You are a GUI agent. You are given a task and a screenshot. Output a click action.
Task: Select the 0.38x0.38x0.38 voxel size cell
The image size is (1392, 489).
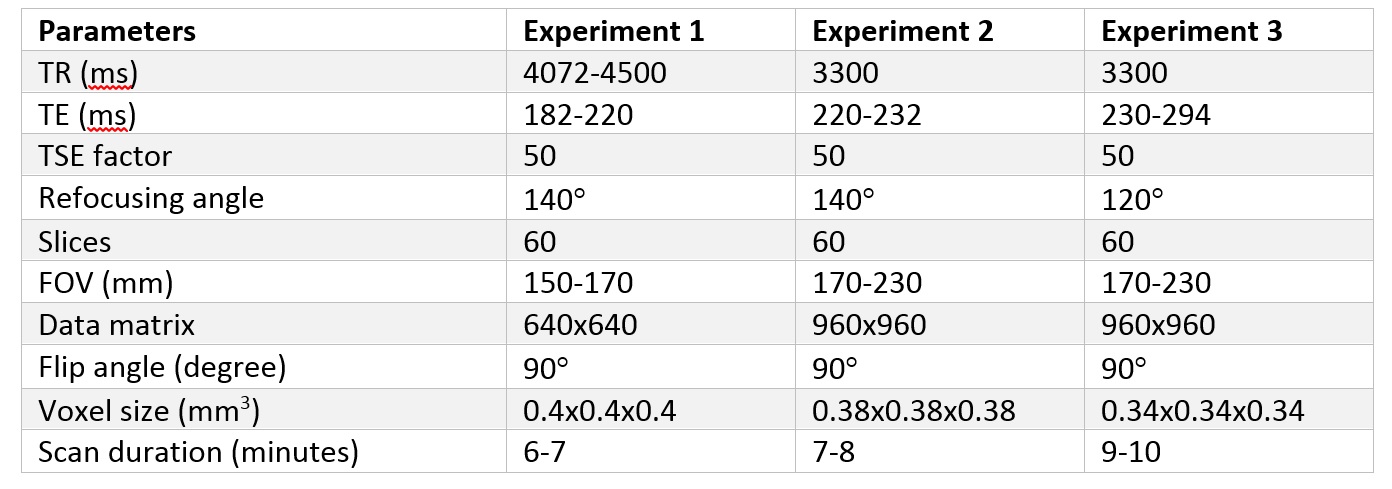pyautogui.click(x=914, y=410)
